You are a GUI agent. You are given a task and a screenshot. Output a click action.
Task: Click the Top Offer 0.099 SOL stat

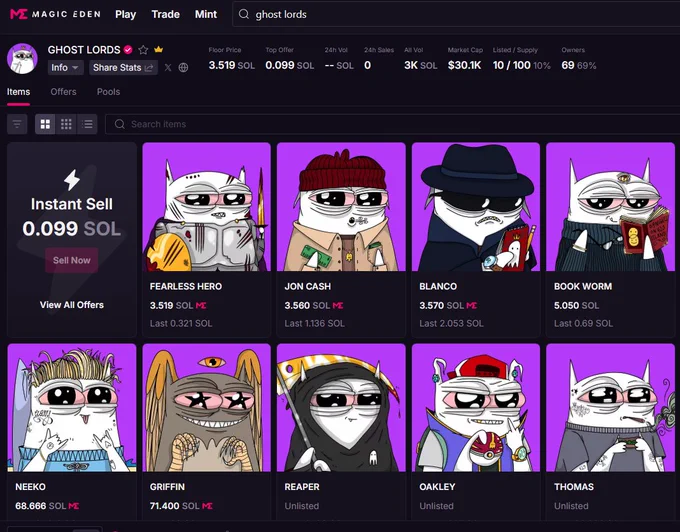point(290,59)
